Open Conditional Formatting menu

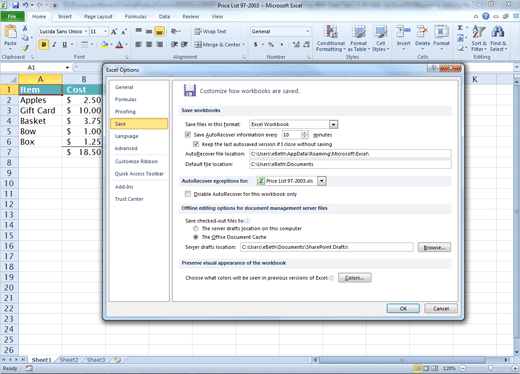pyautogui.click(x=330, y=39)
